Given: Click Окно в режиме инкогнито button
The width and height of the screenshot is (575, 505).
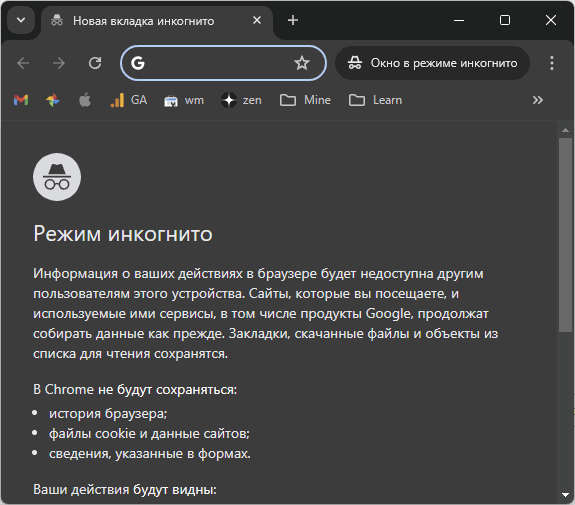Looking at the screenshot, I should [432, 63].
